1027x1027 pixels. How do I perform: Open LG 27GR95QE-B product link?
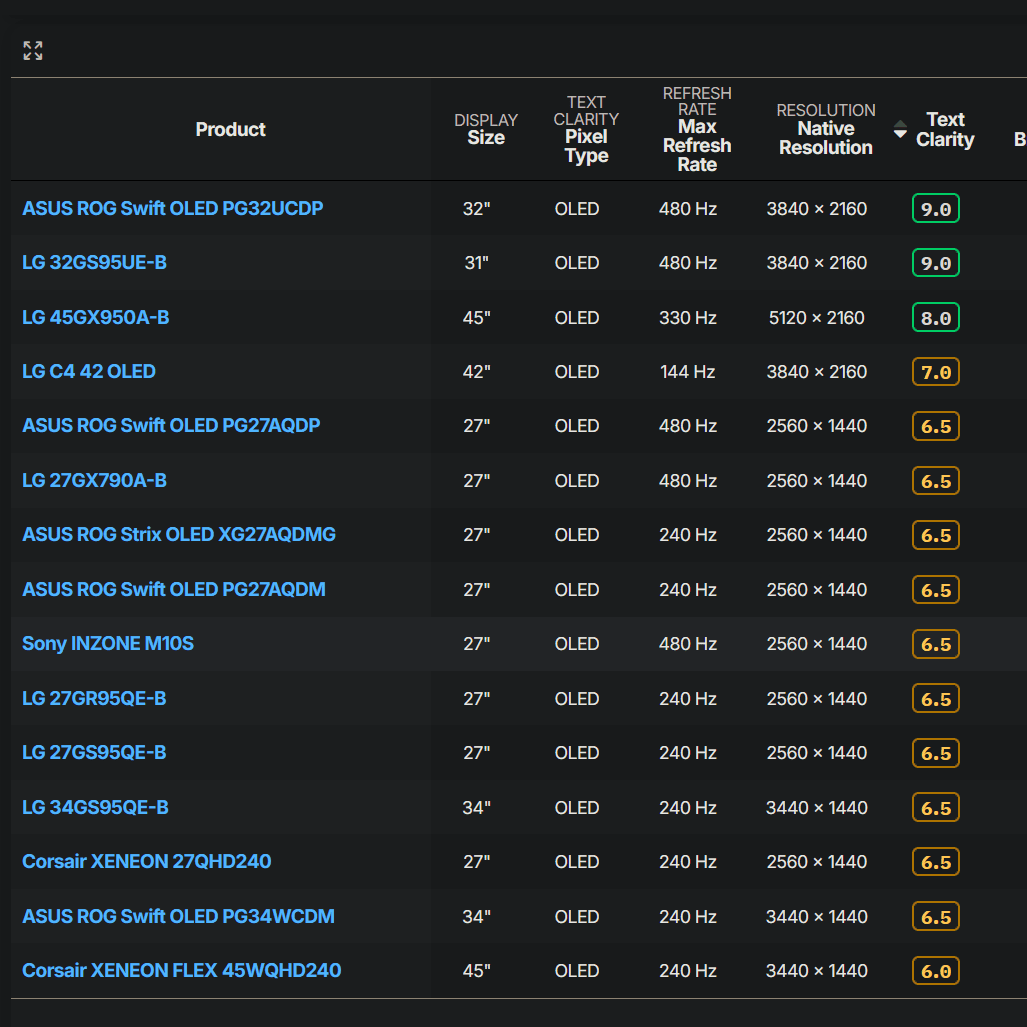coord(94,699)
